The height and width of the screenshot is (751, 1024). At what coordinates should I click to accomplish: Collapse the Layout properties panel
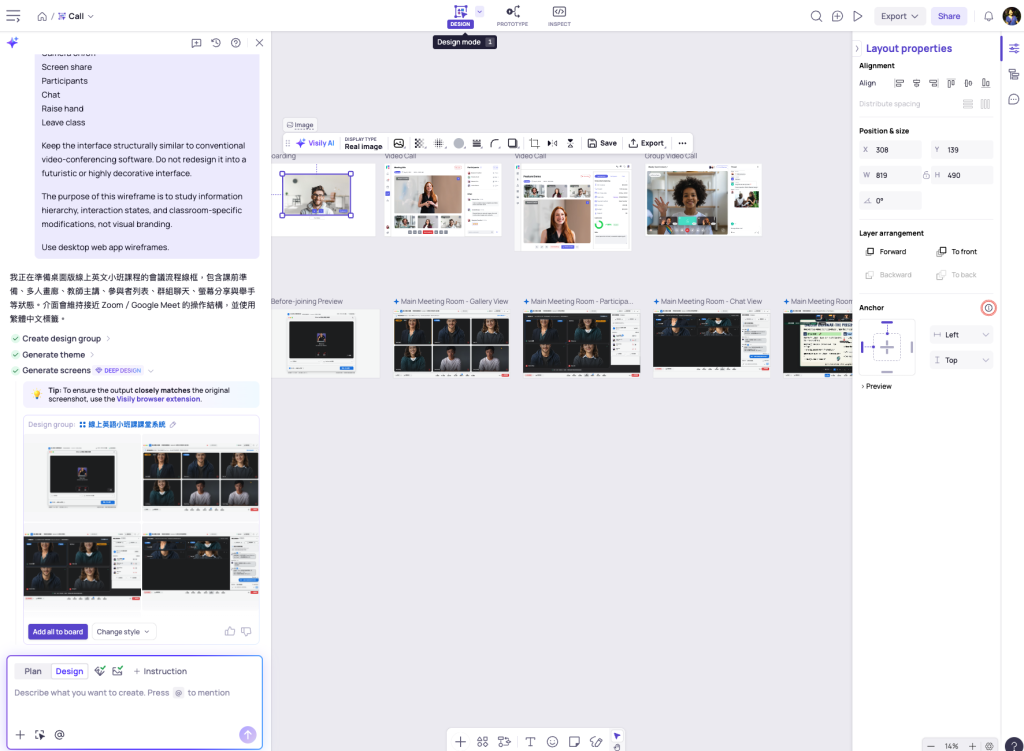tap(857, 48)
